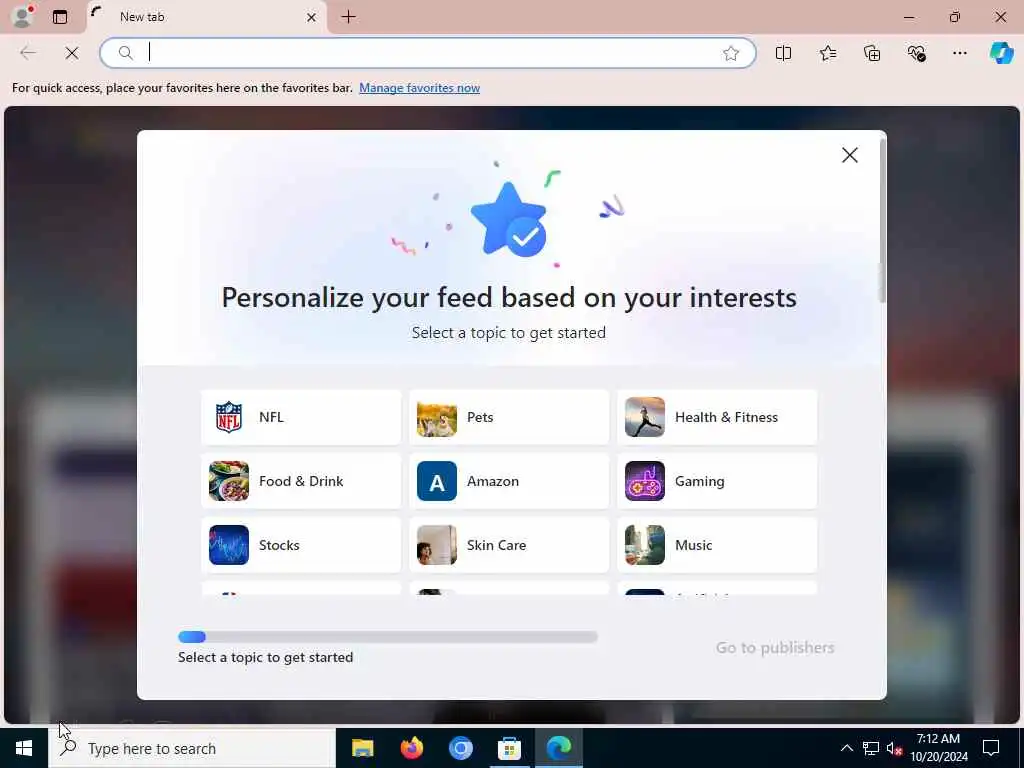1024x768 pixels.
Task: Open the Windows Start menu
Action: pyautogui.click(x=24, y=748)
